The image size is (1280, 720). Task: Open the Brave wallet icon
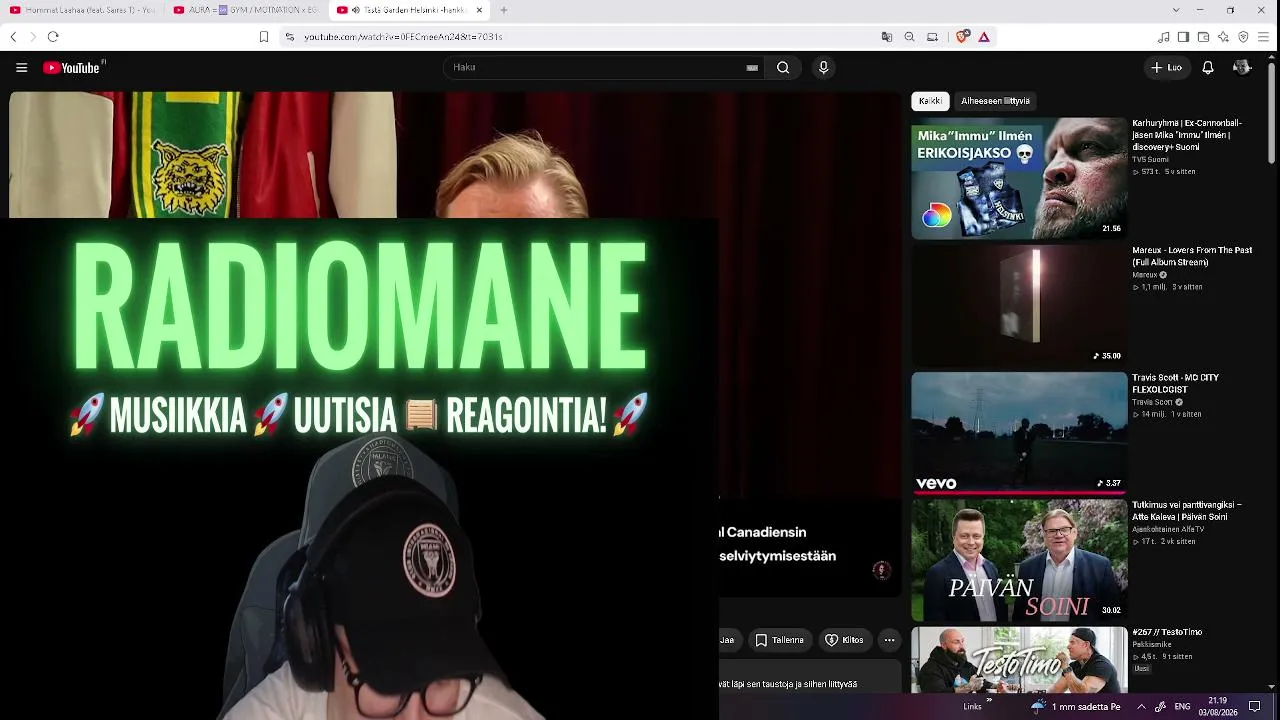[x=1203, y=37]
